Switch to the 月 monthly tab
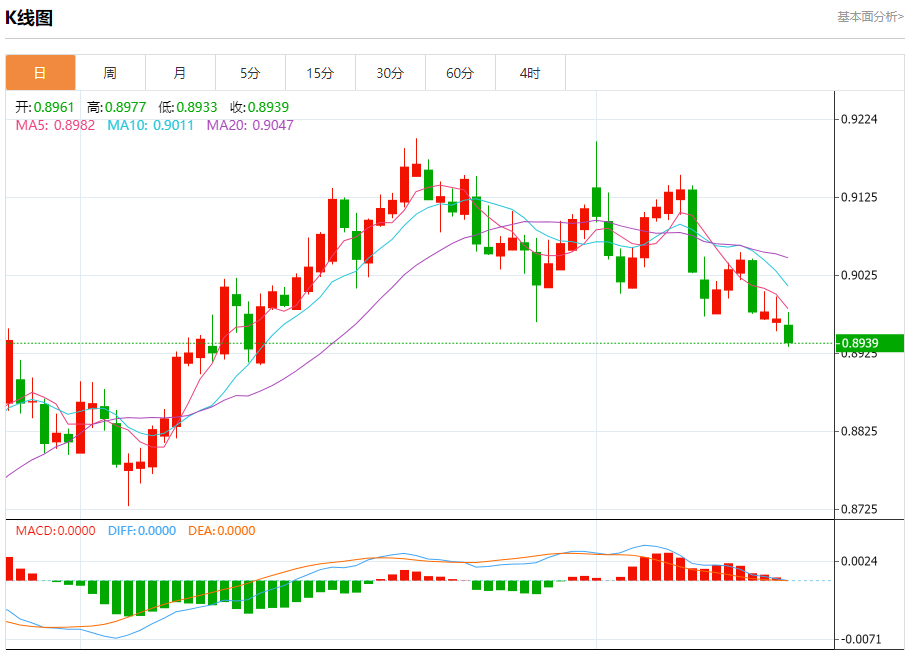The height and width of the screenshot is (650, 910). pyautogui.click(x=180, y=73)
